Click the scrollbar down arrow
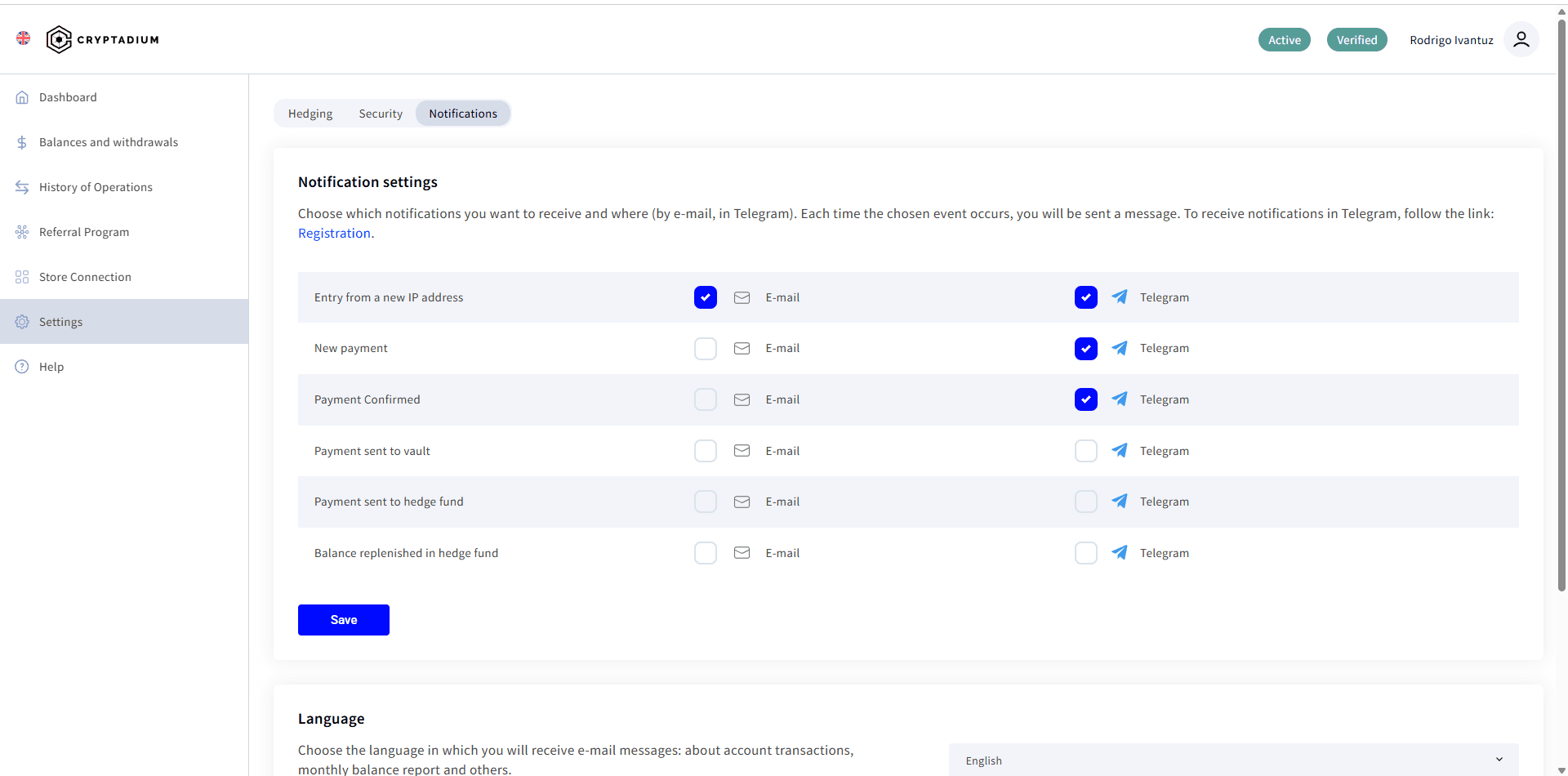The width and height of the screenshot is (1568, 776). [1561, 769]
